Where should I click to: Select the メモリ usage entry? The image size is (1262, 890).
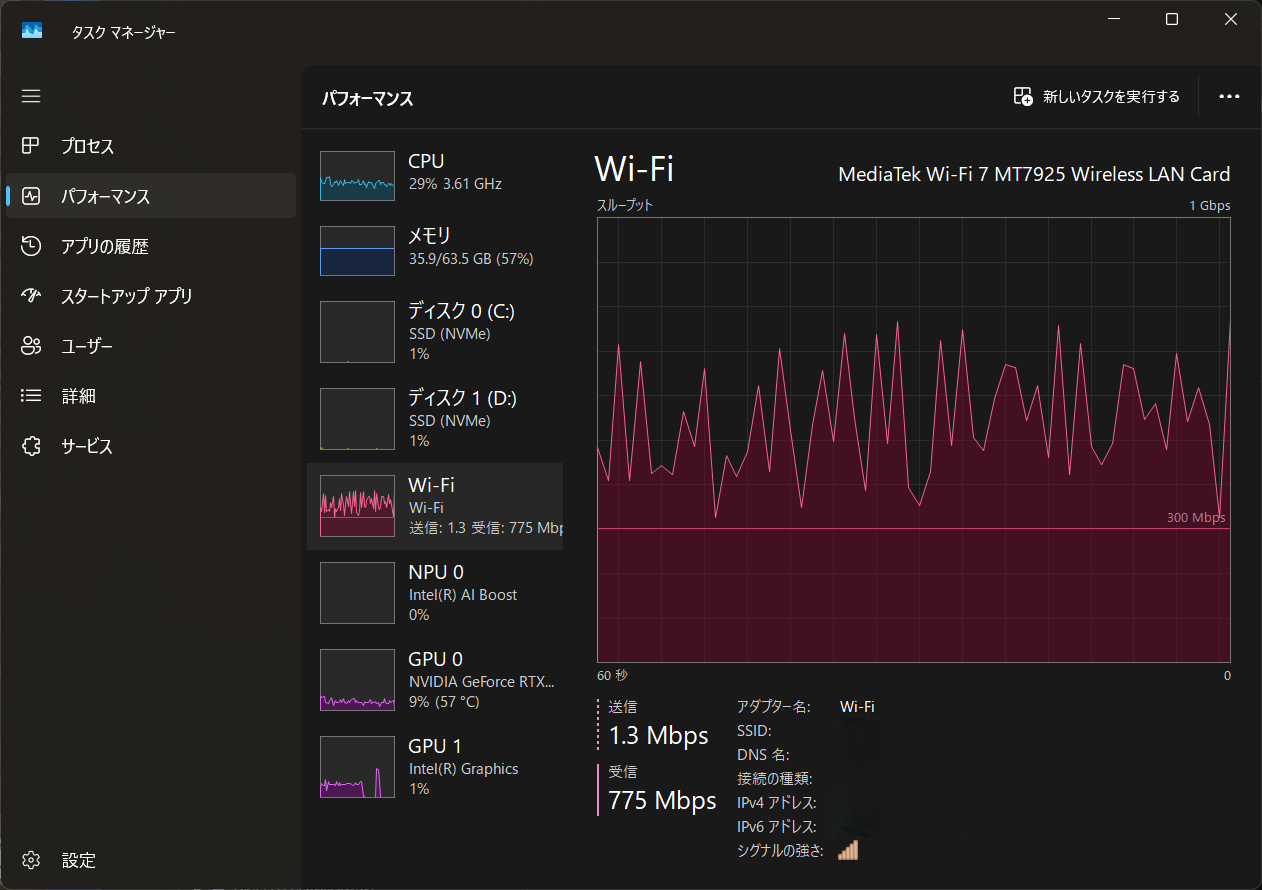(435, 248)
